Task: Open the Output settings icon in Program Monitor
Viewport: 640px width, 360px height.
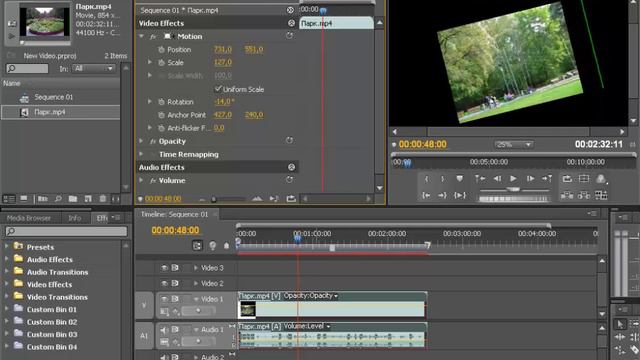Action: click(601, 179)
